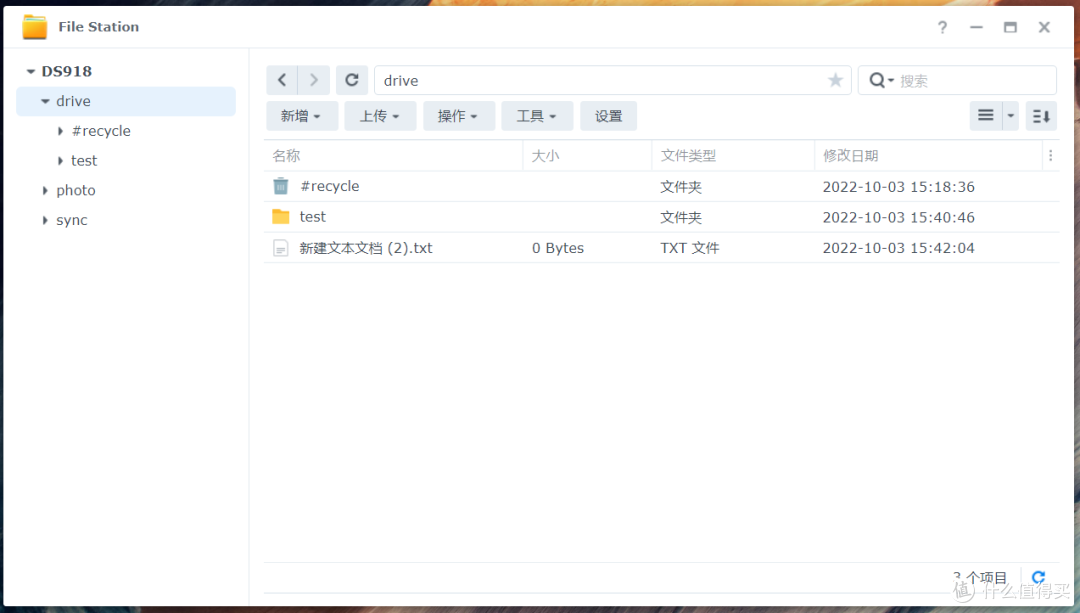Open the 上传 dropdown menu
Image resolution: width=1080 pixels, height=613 pixels.
click(380, 116)
